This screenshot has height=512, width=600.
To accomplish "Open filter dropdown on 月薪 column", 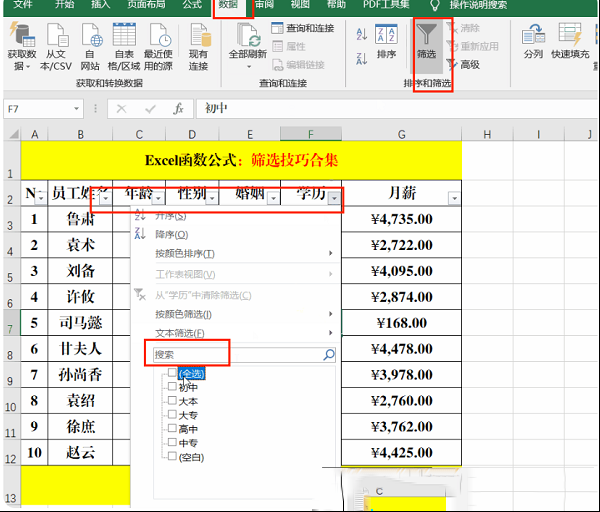I will pos(454,198).
